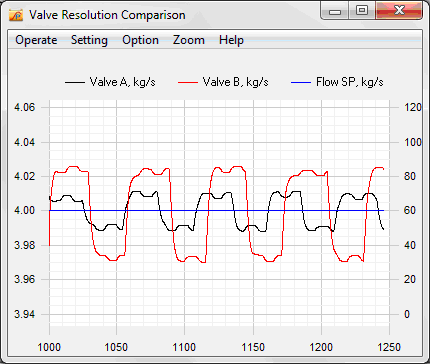Click the 3.94 left axis label
Viewport: 430px width, 364px height.
point(24,314)
